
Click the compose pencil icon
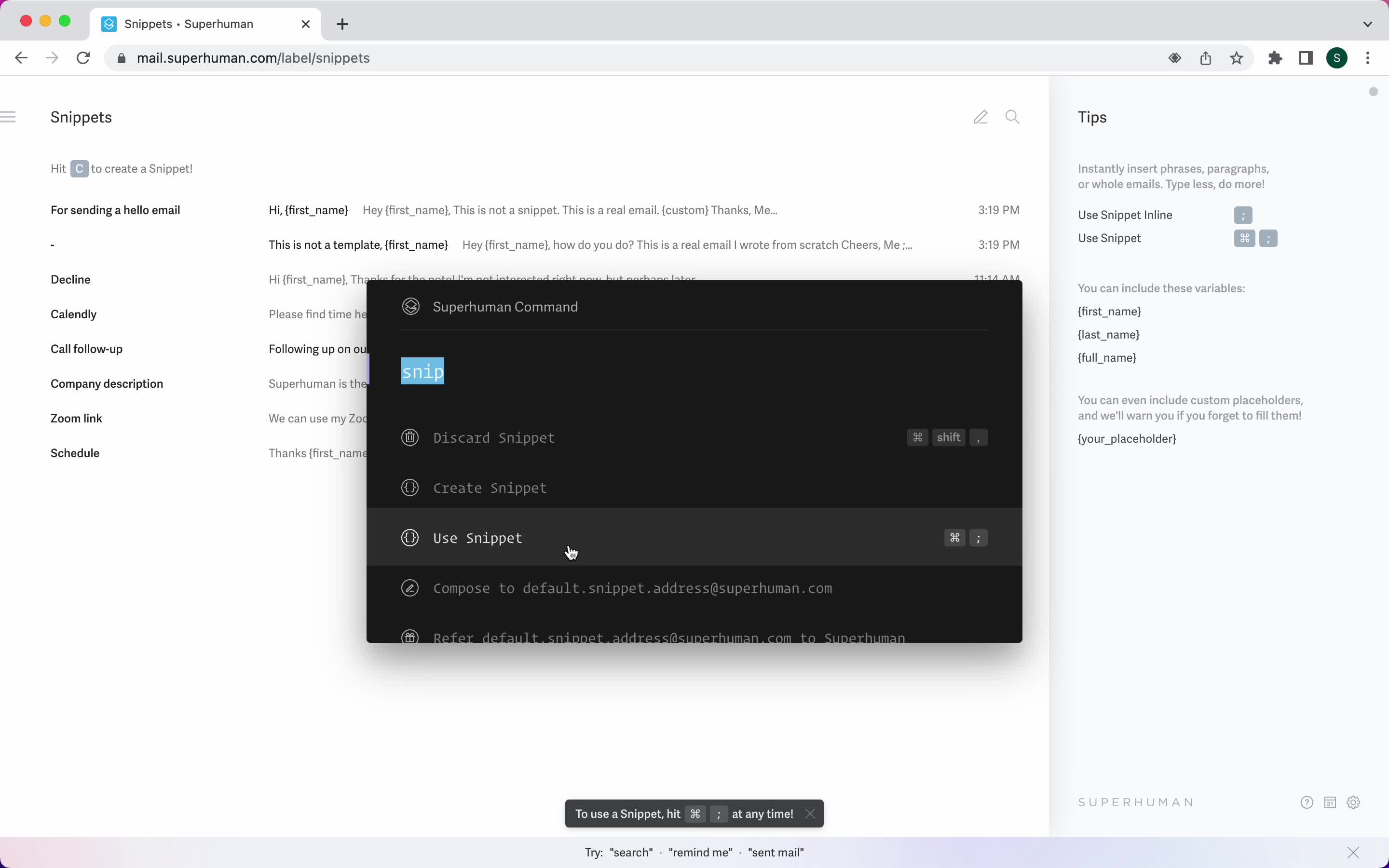tap(980, 117)
